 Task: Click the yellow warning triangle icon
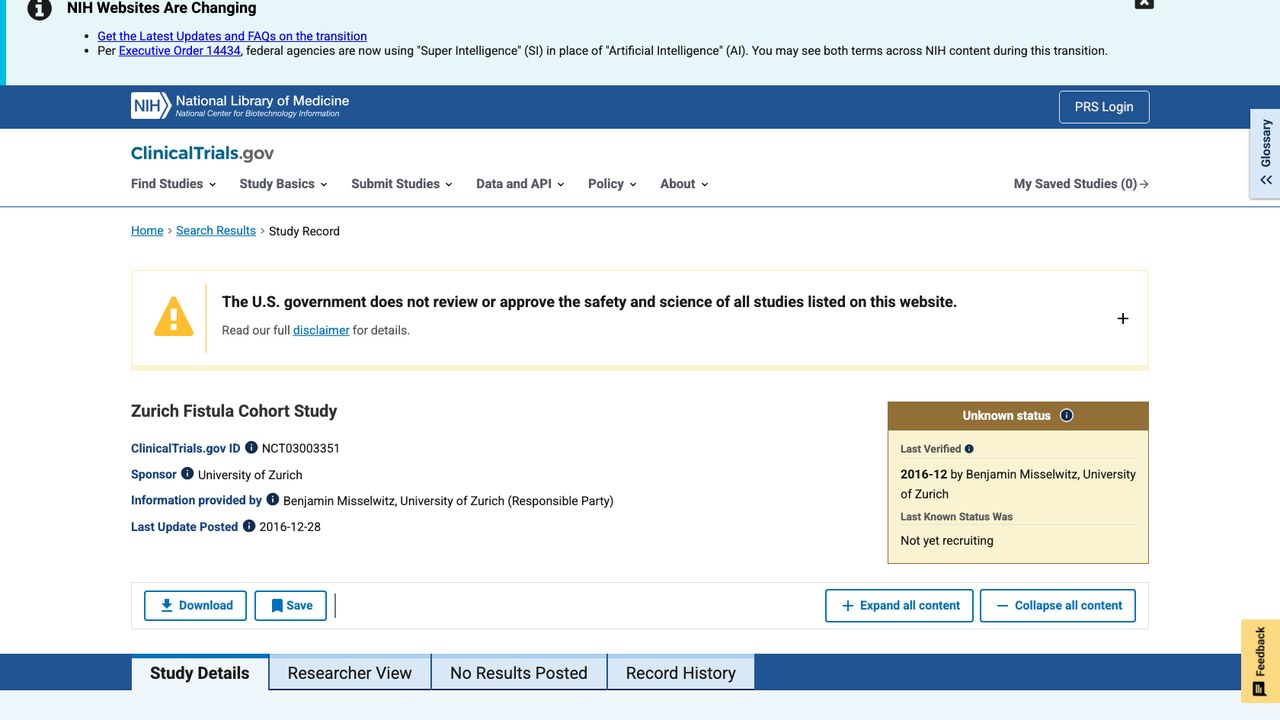click(173, 316)
